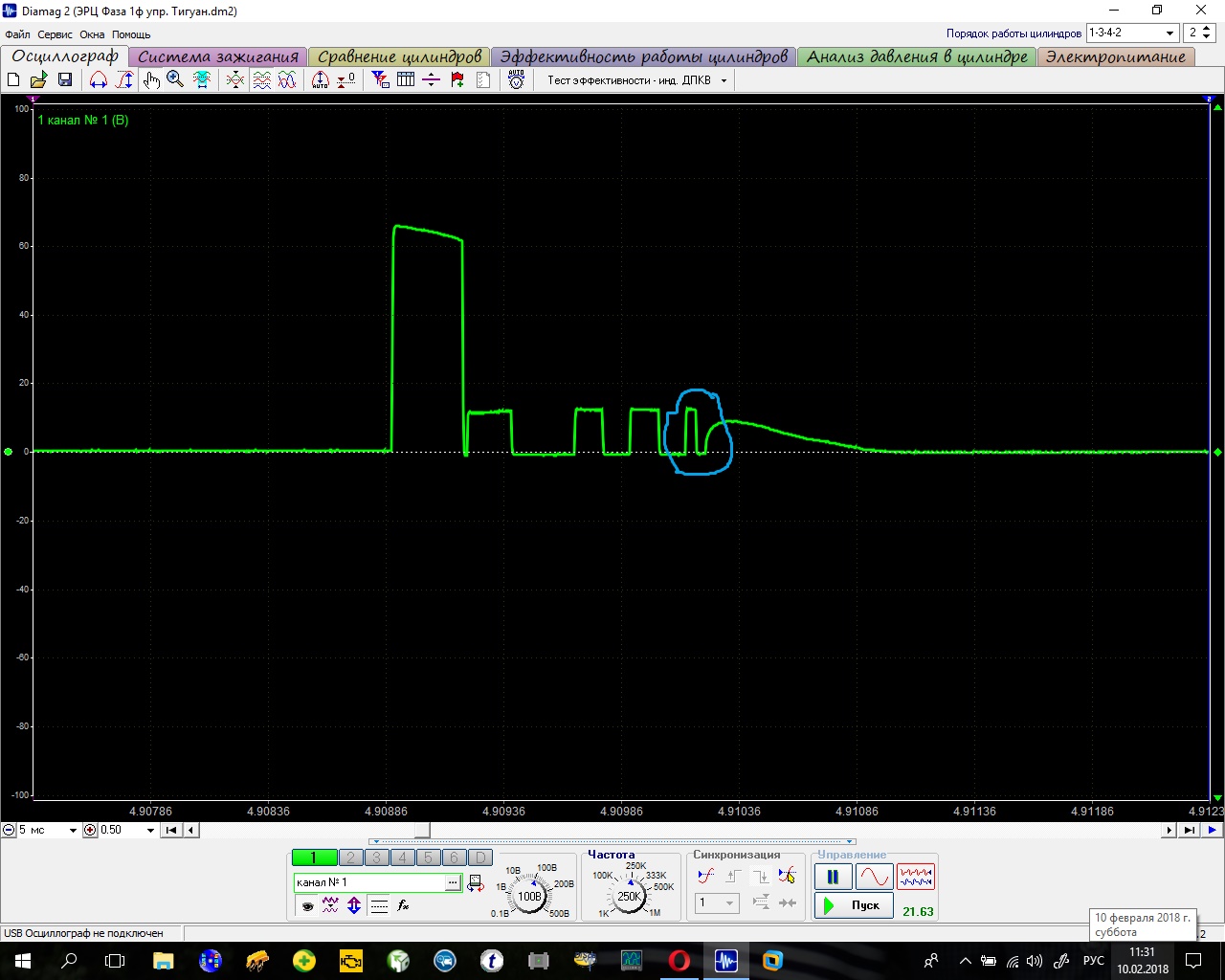Open the channel name browse button
The height and width of the screenshot is (980, 1225).
(452, 882)
